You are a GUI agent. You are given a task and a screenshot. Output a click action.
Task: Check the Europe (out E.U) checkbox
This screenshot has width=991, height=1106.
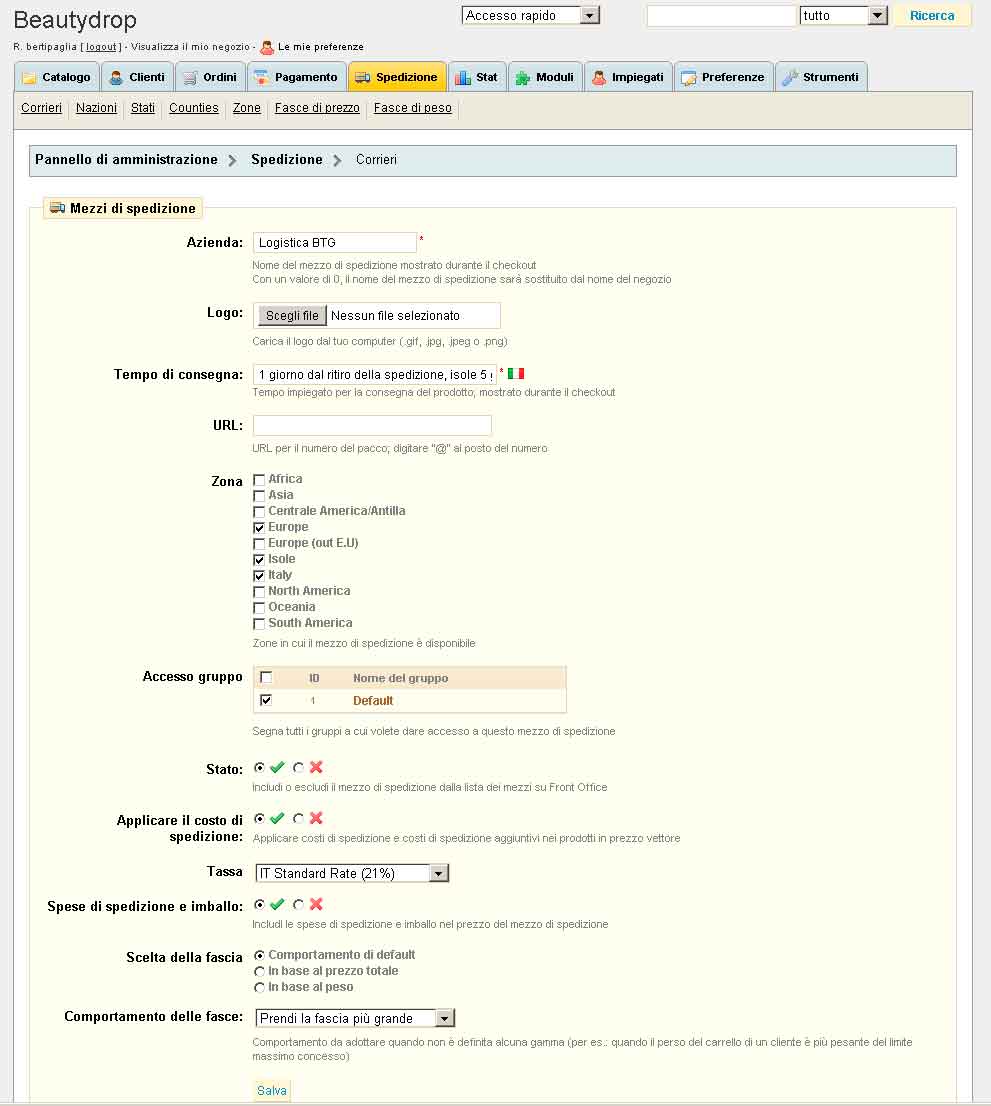click(259, 544)
